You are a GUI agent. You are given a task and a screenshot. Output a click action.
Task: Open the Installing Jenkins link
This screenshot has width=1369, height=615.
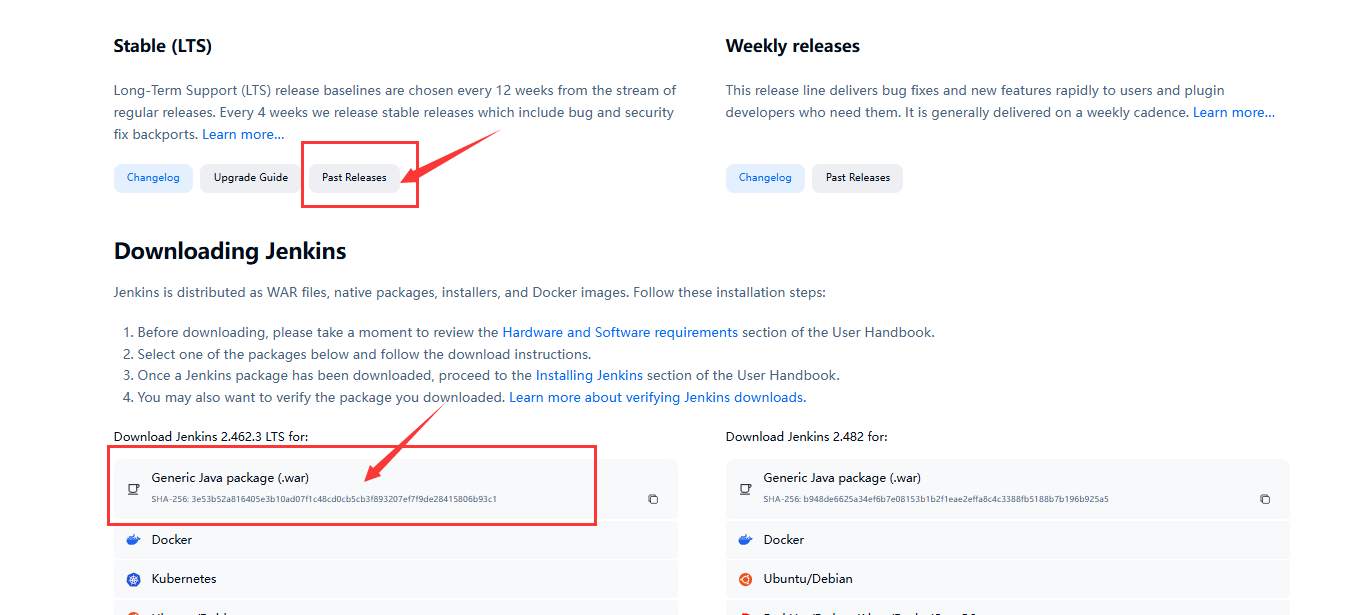pos(589,376)
